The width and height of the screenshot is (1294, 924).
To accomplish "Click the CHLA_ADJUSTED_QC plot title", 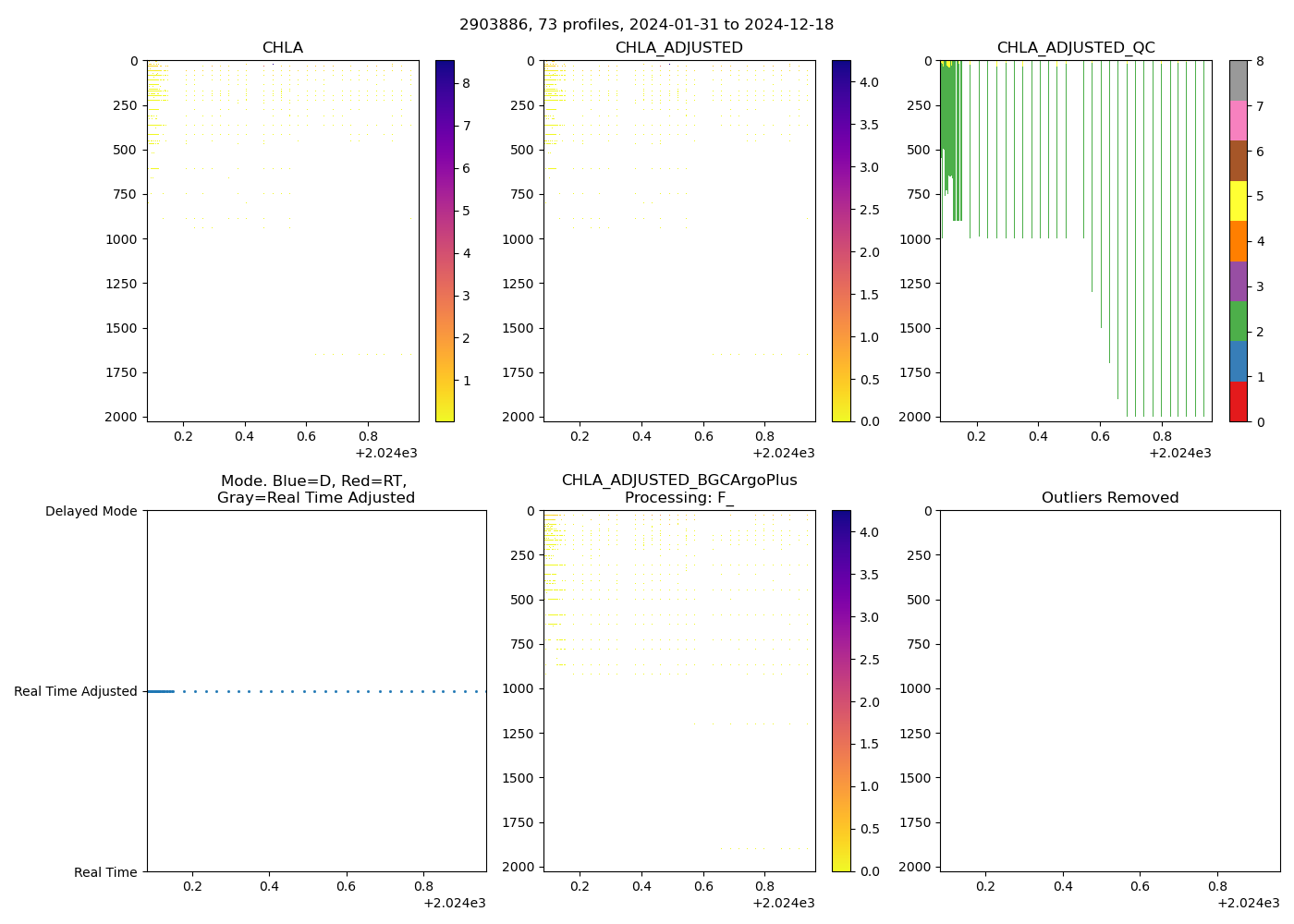I will (1076, 48).
